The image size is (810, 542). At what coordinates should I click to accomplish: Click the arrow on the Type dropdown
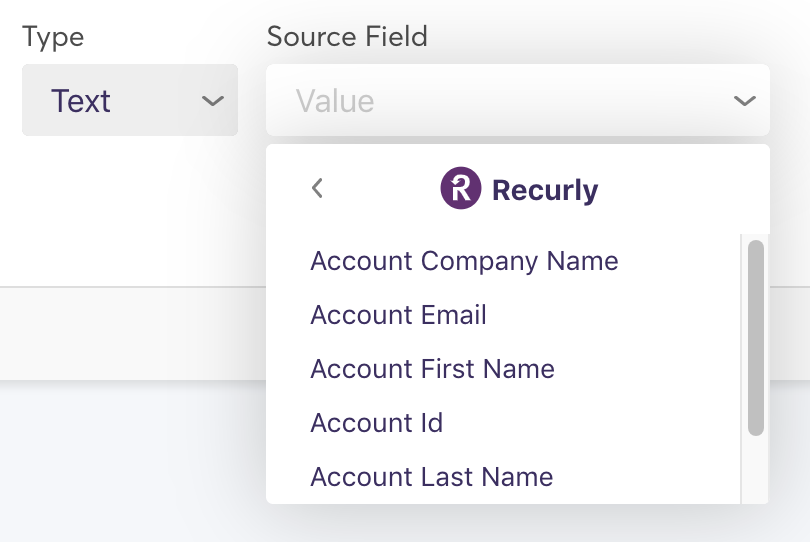tap(212, 101)
